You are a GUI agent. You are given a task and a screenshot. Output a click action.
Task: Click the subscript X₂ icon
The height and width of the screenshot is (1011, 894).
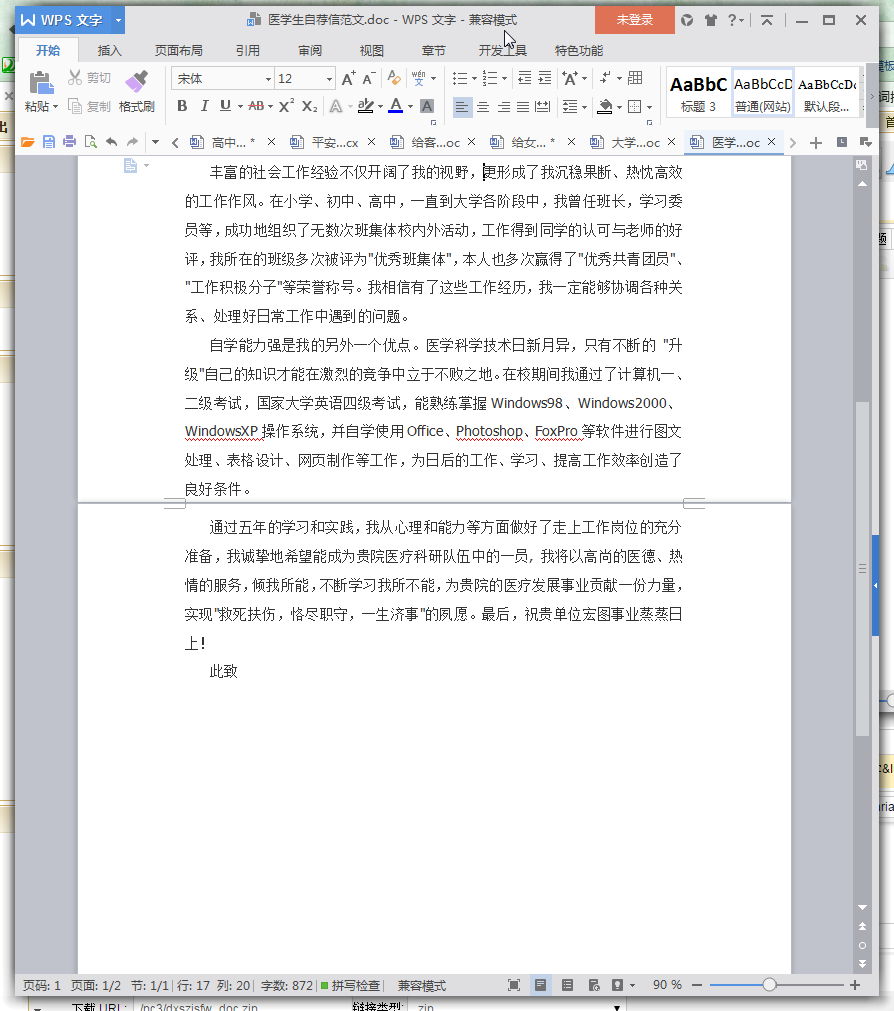click(x=309, y=106)
